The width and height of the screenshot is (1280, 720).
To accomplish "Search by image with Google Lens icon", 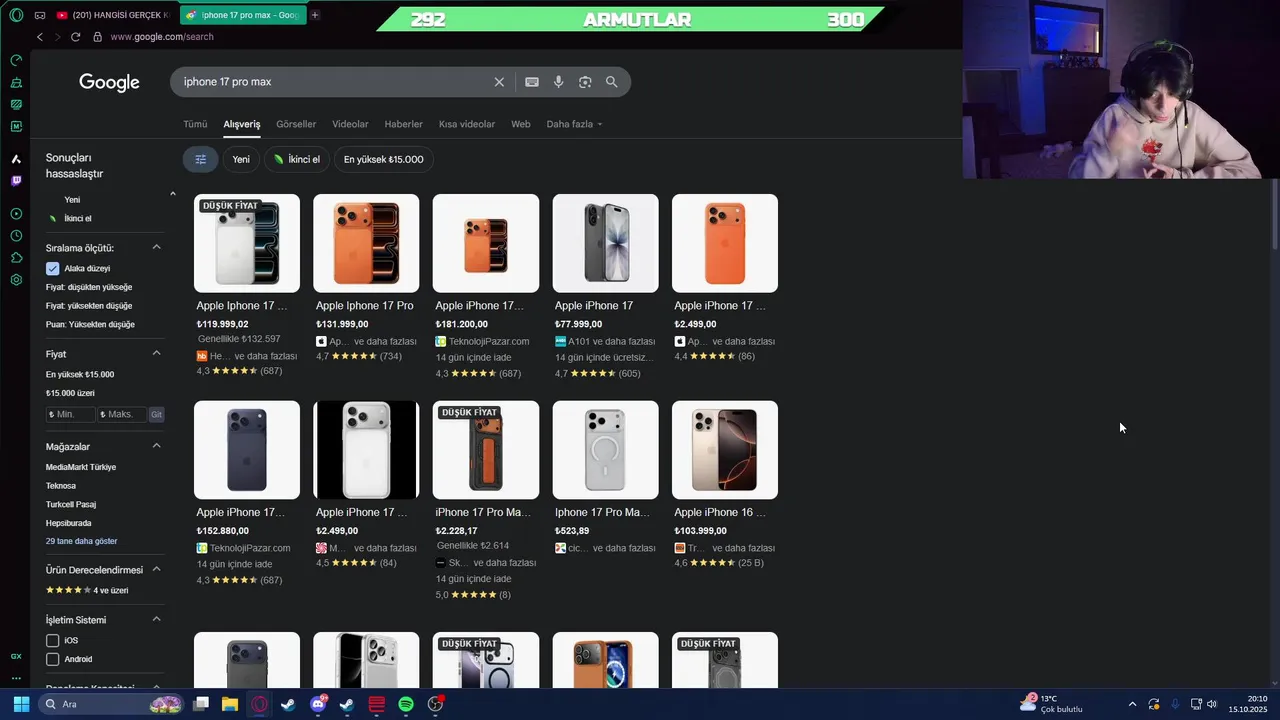I will [x=585, y=82].
